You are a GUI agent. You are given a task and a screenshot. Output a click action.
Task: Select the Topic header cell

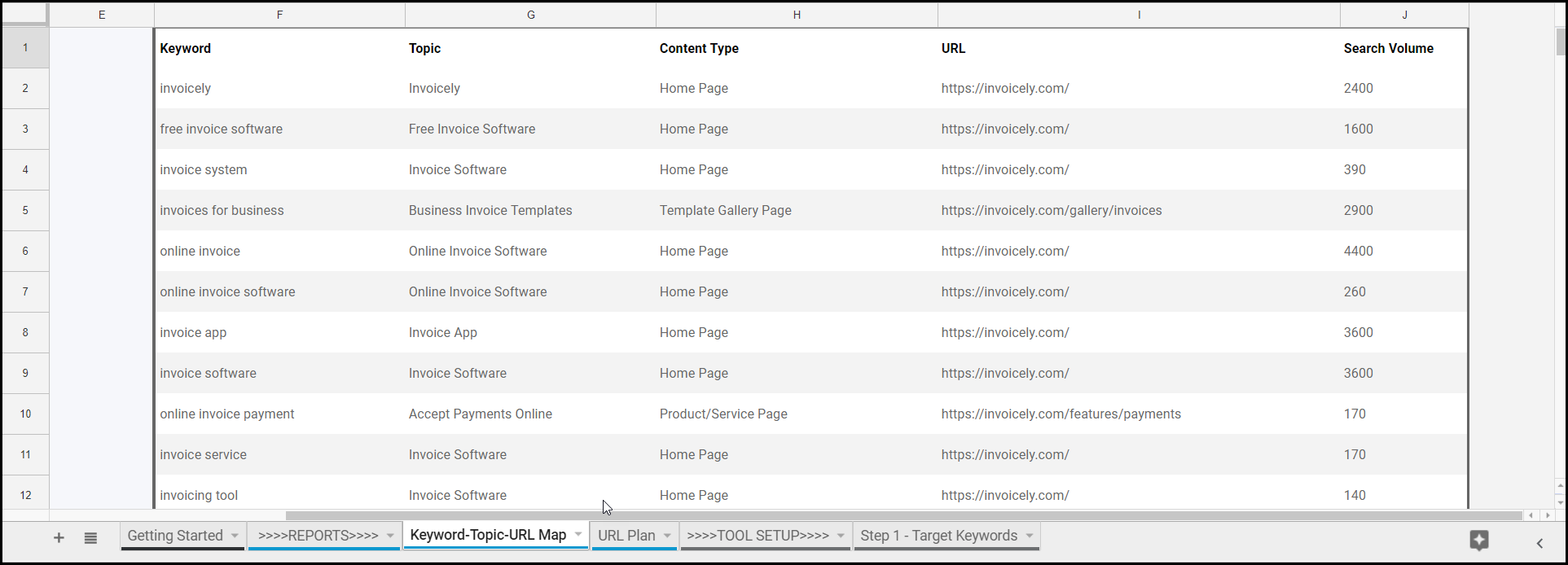[530, 48]
